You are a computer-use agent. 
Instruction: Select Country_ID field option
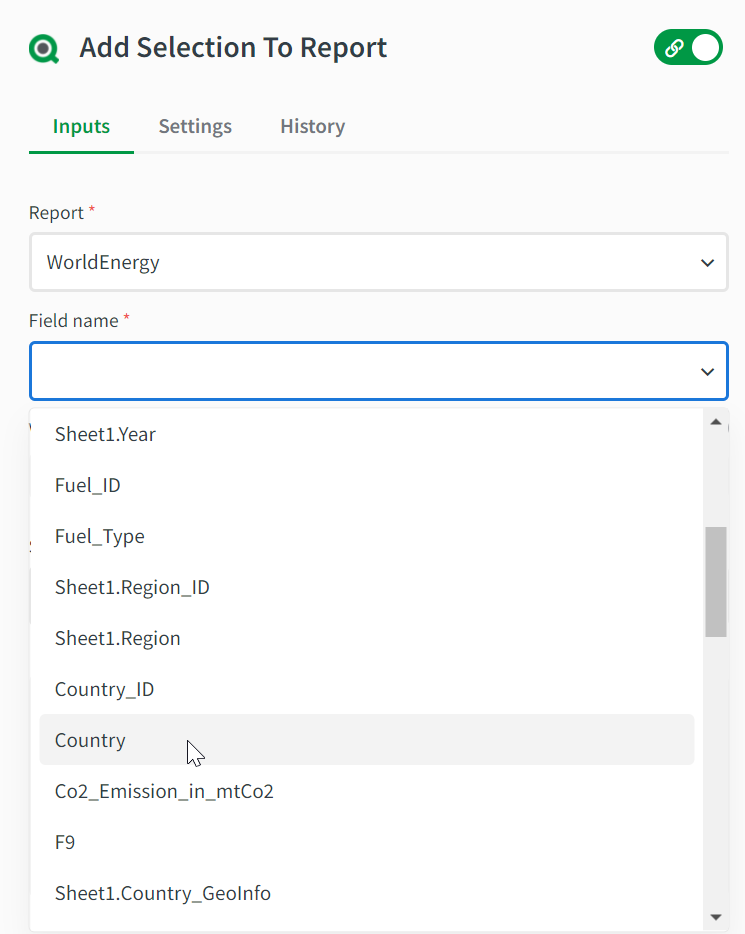pos(105,689)
